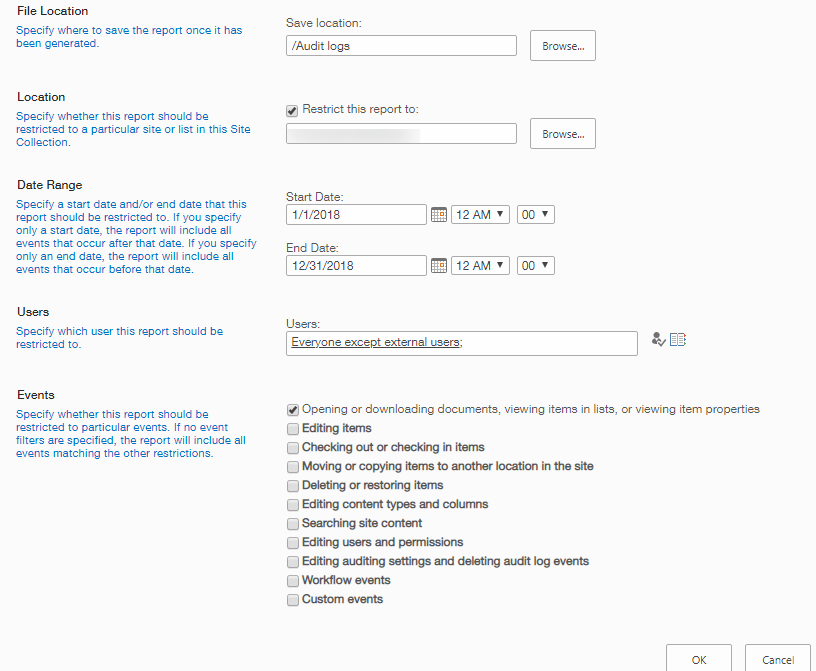
Task: Select the Everyone except external users entry
Action: click(x=376, y=342)
